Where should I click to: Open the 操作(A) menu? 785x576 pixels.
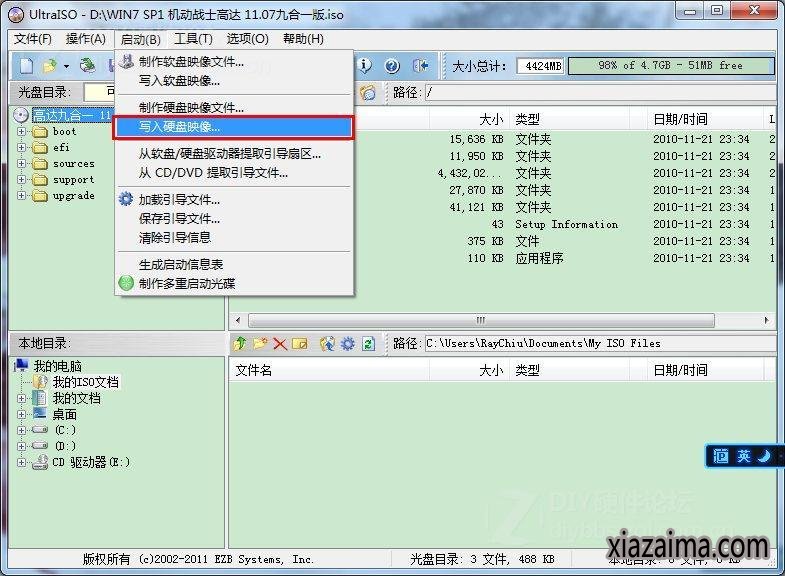pos(86,39)
